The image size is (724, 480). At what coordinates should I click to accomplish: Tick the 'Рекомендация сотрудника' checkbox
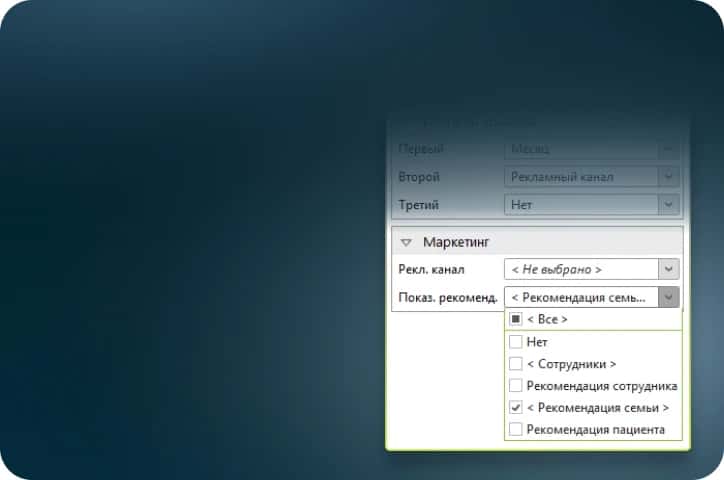point(516,386)
